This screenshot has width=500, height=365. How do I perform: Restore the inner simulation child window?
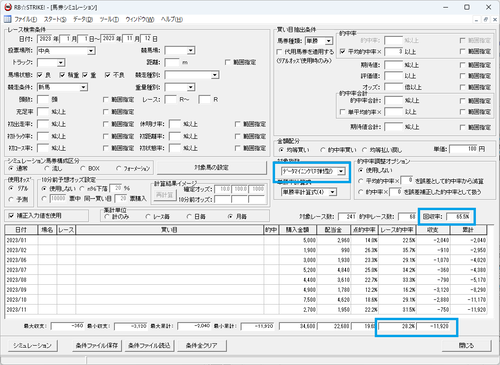point(486,20)
